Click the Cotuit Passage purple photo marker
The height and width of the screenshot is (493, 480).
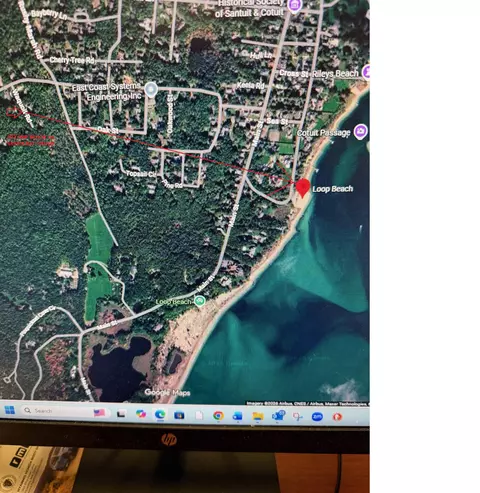coord(361,132)
